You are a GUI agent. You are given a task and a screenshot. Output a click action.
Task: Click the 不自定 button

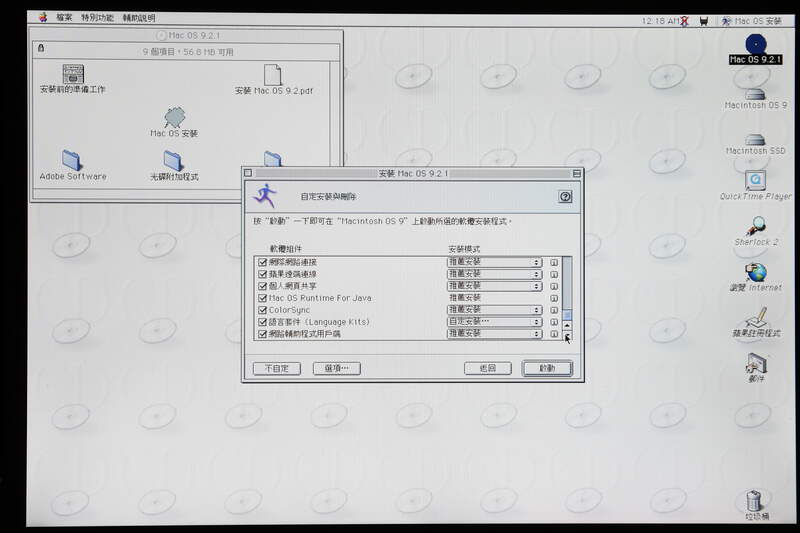coord(277,368)
